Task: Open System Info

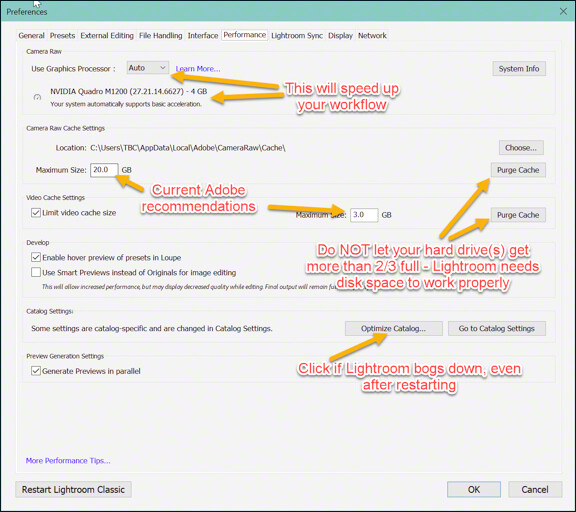Action: pyautogui.click(x=519, y=69)
